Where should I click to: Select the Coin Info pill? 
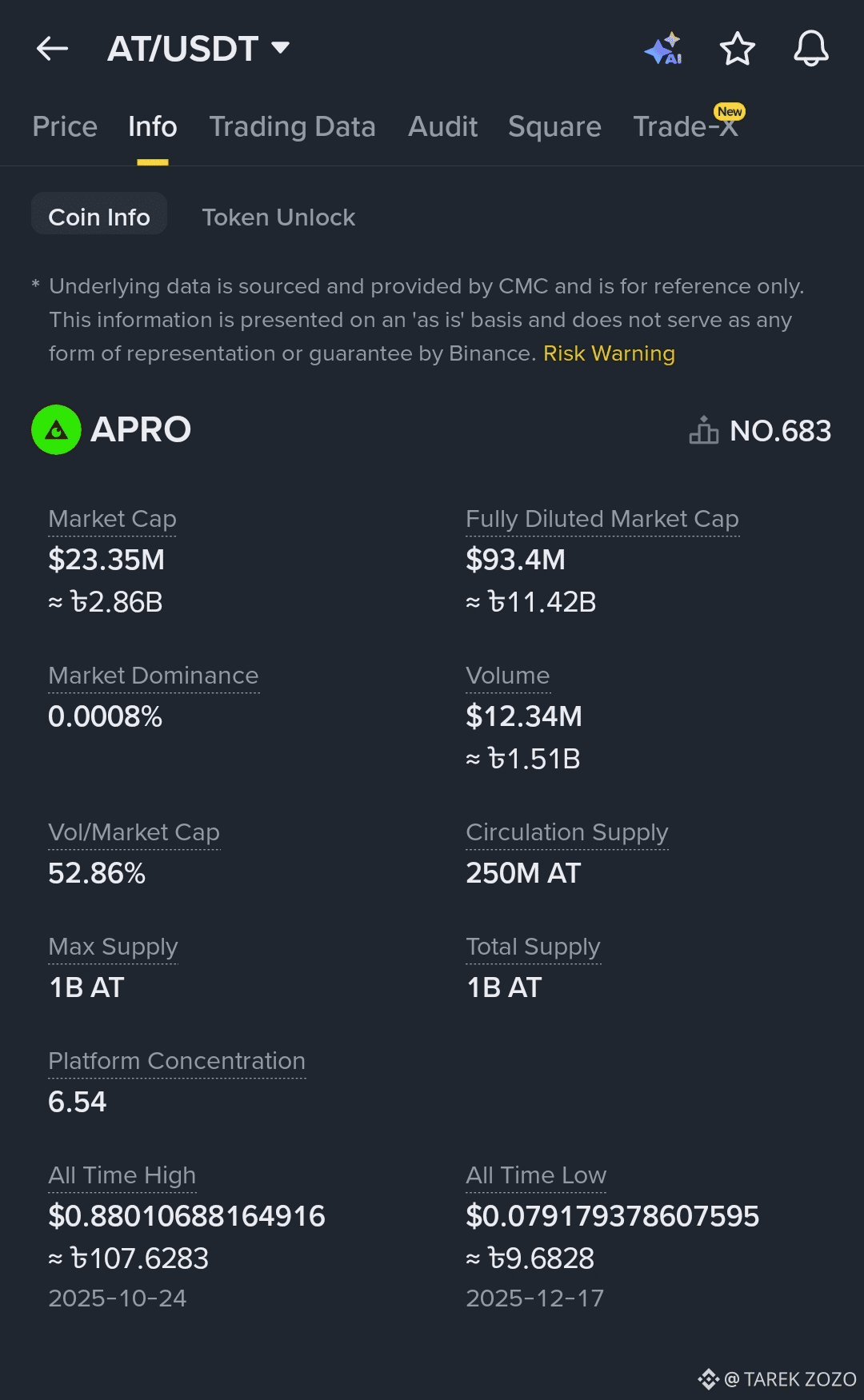99,217
